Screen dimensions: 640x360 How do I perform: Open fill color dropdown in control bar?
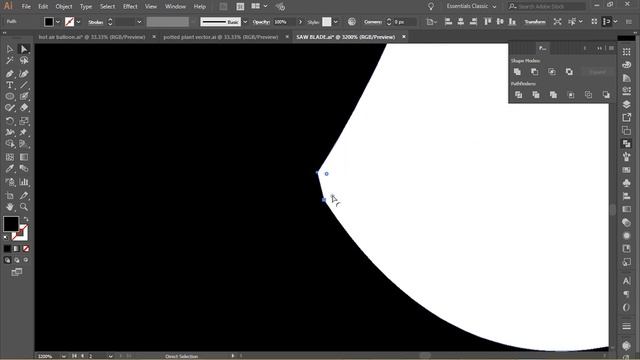click(58, 22)
